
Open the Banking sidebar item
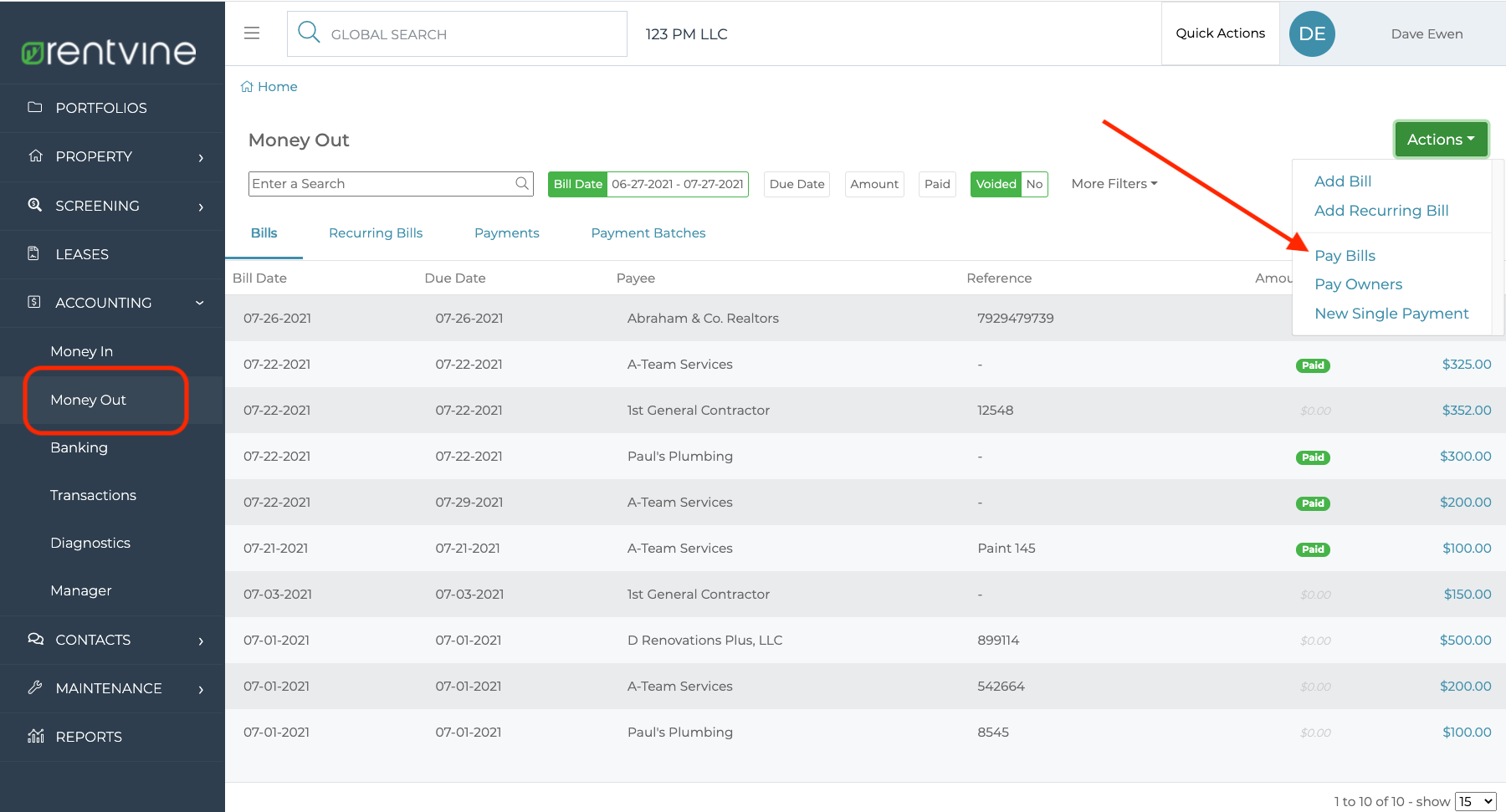(x=79, y=447)
